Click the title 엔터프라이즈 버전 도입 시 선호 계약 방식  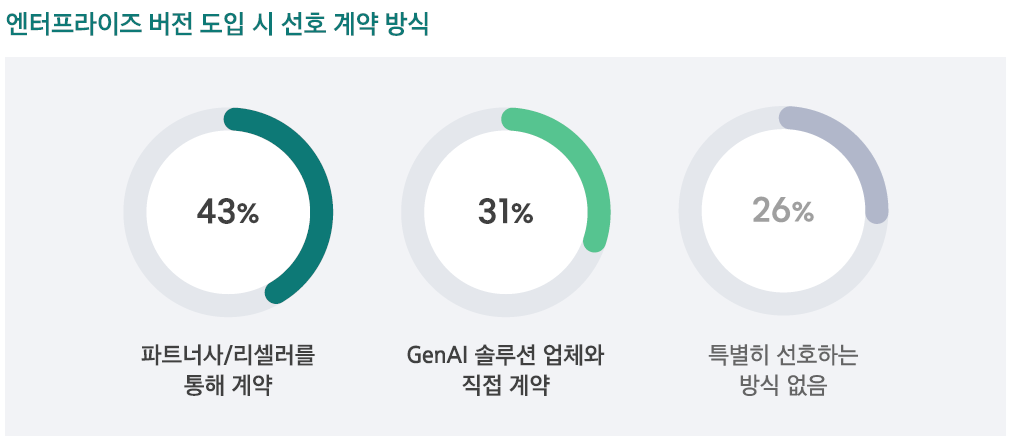[217, 25]
